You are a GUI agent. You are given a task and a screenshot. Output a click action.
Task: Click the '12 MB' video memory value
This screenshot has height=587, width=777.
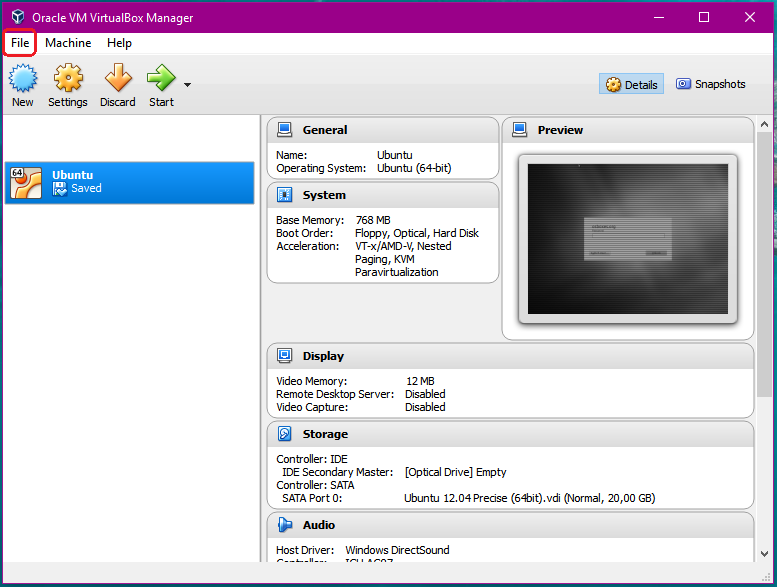point(420,381)
